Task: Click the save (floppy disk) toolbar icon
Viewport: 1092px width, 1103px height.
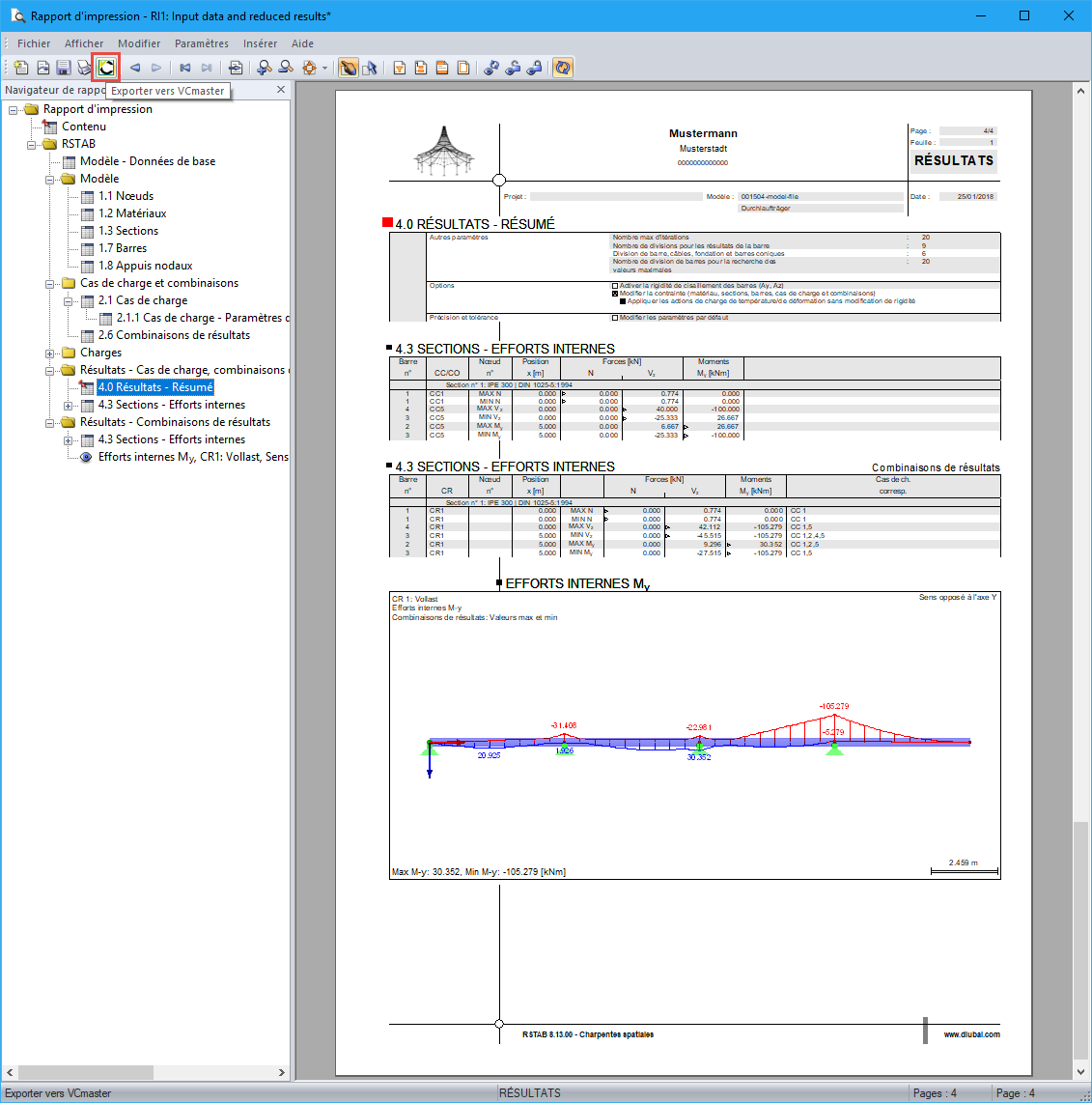Action: pos(64,68)
